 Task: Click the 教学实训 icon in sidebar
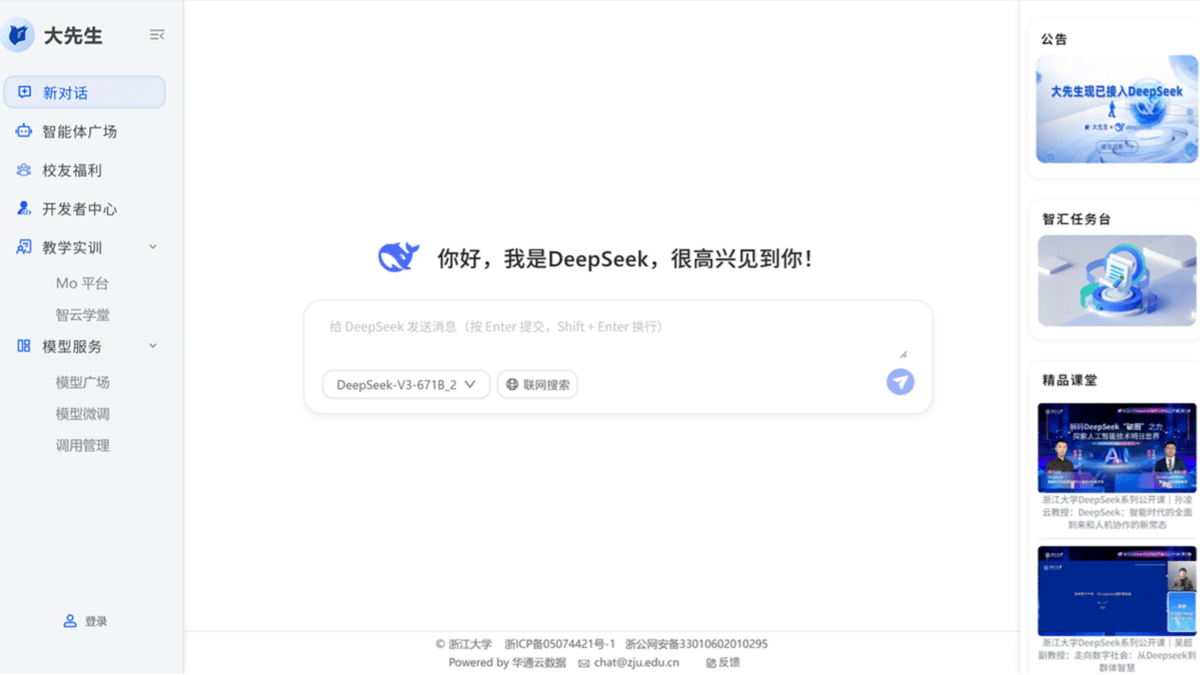pyautogui.click(x=24, y=247)
